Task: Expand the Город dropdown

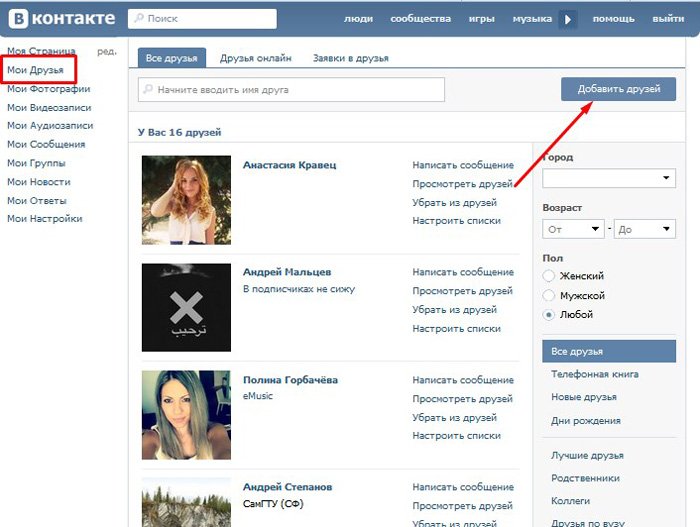Action: [609, 179]
